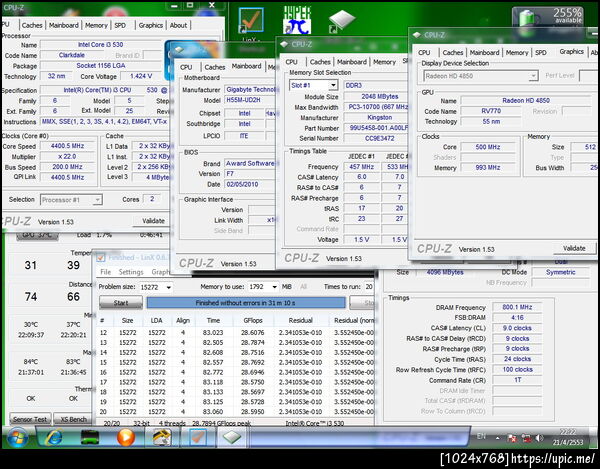Open the LinX File menu
This screenshot has width=600, height=469.
pyautogui.click(x=105, y=272)
